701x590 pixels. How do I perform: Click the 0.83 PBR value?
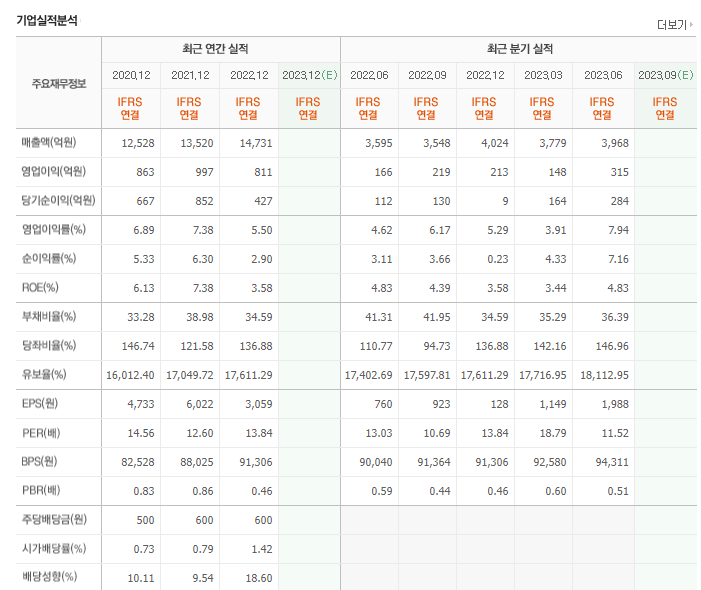click(144, 491)
